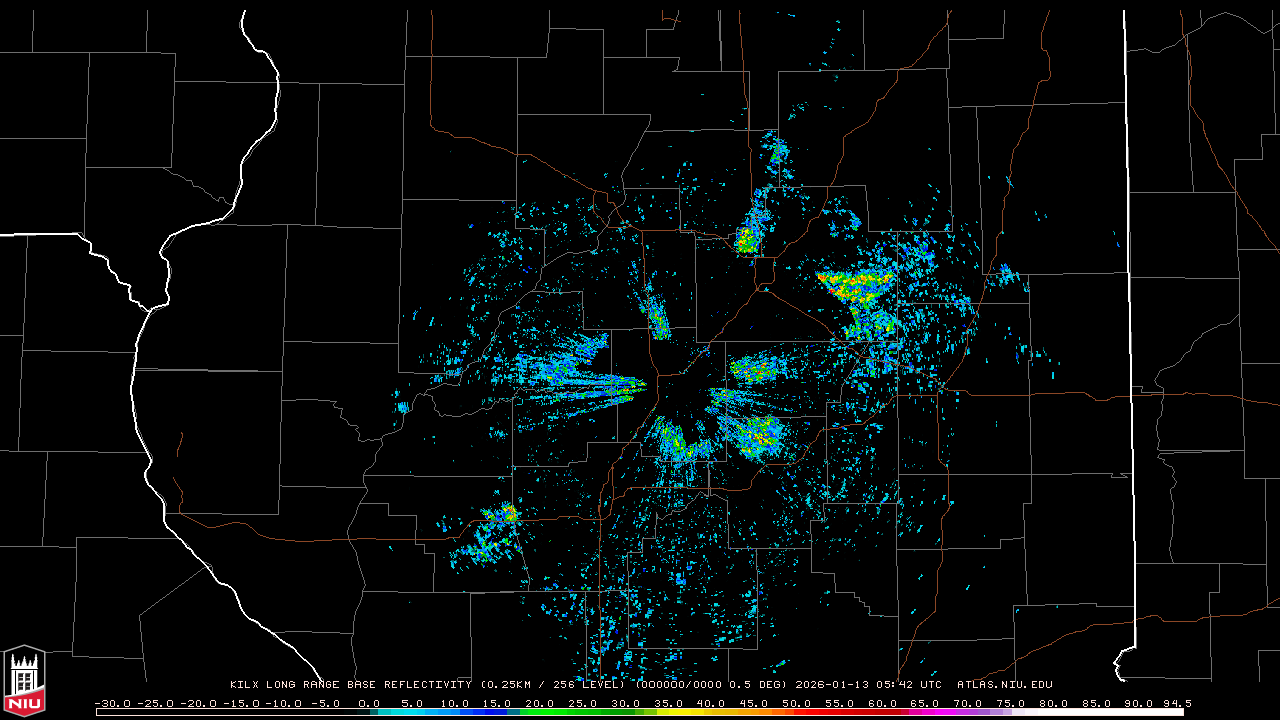Click the northernmost echo cluster above the radar
This screenshot has height=720, width=1280.
click(x=775, y=152)
